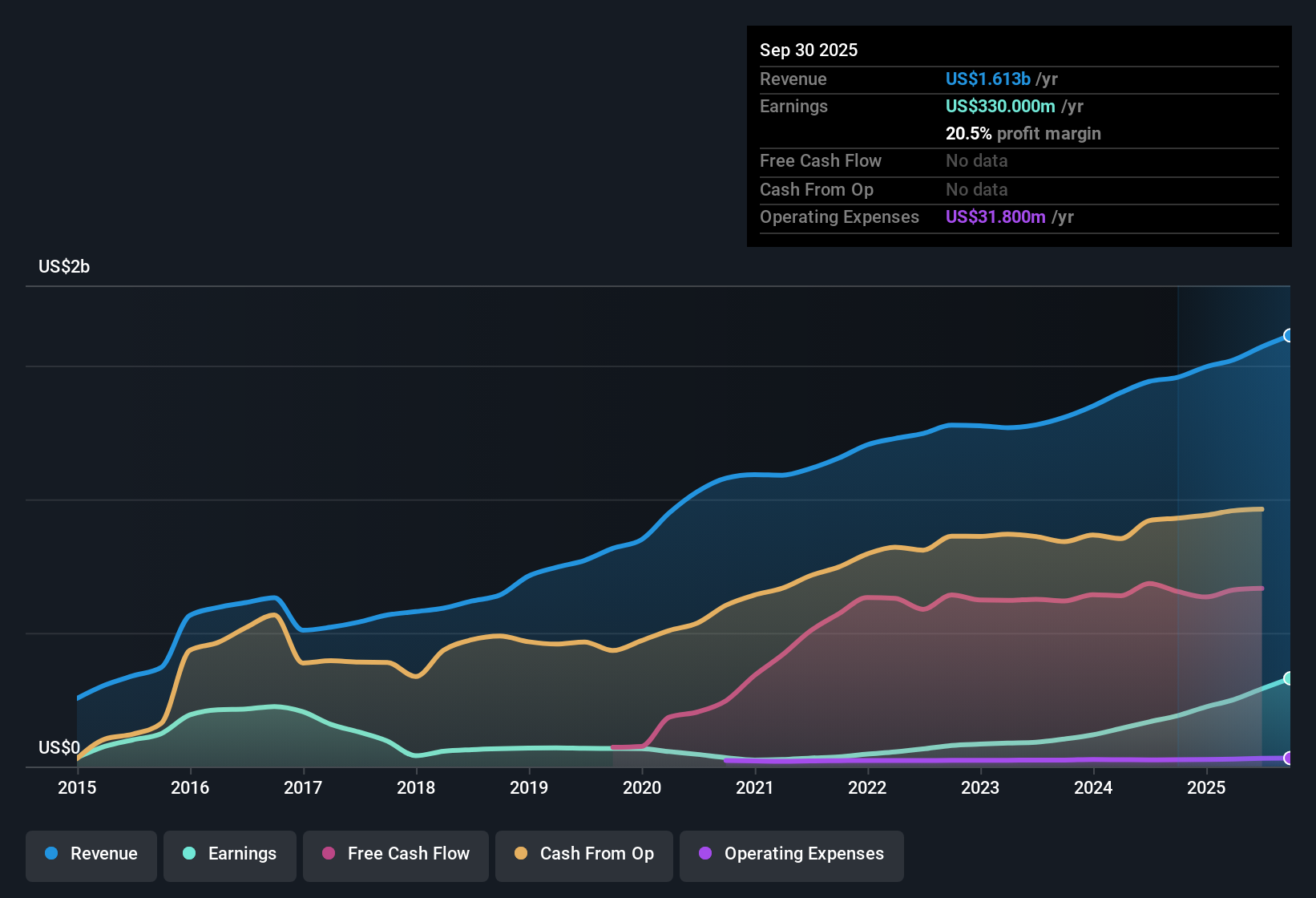Click the 2020 year label on the axis
Viewport: 1316px width, 898px height.
click(641, 788)
